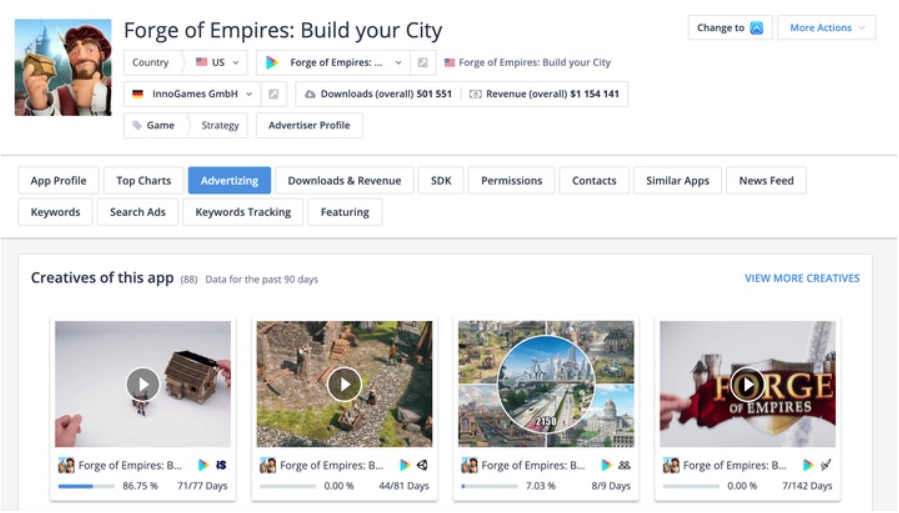Click the US flag icon in Country selector
The width and height of the screenshot is (899, 513).
(201, 62)
